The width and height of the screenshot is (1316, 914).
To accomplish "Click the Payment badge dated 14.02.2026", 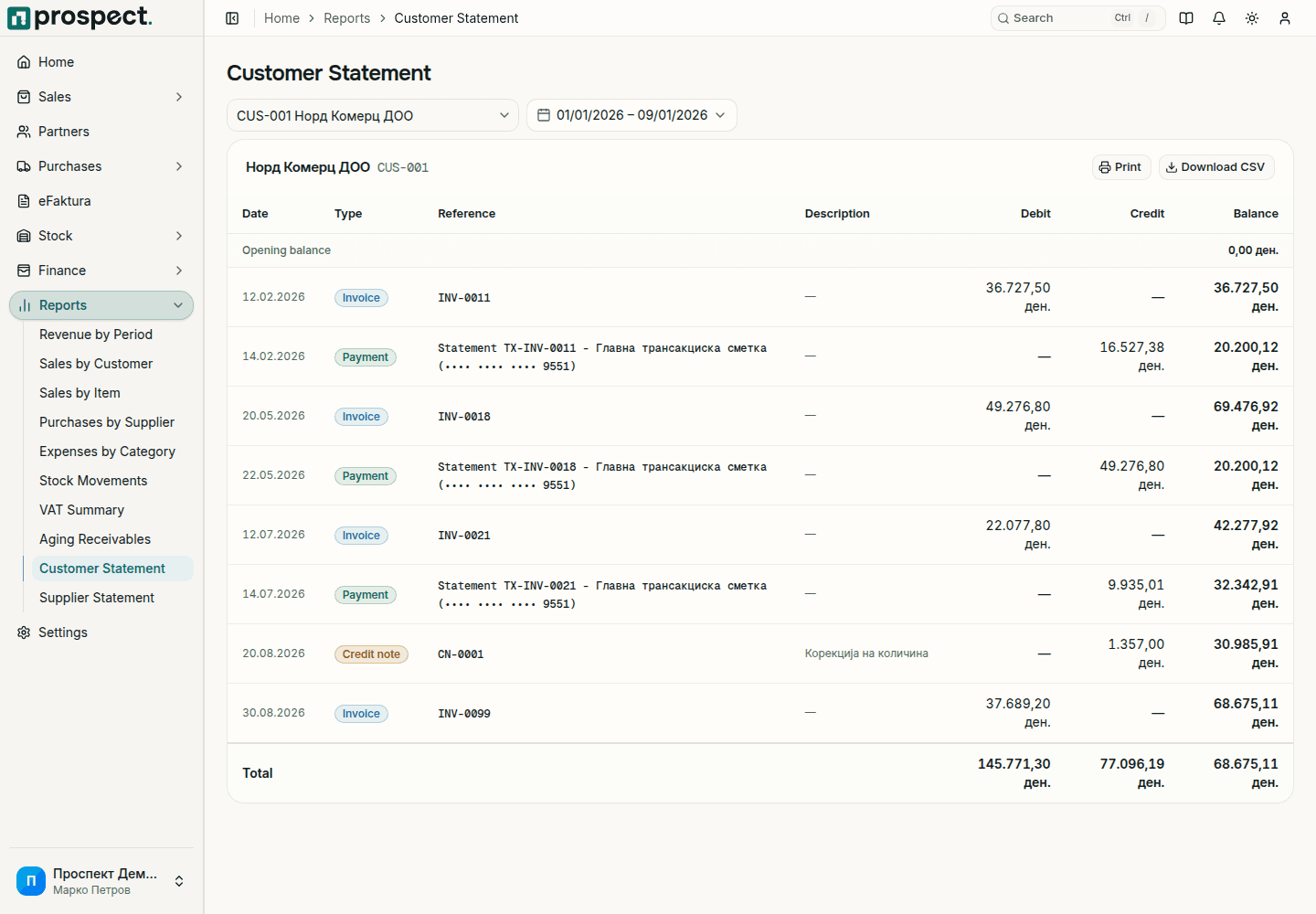I will tap(366, 357).
